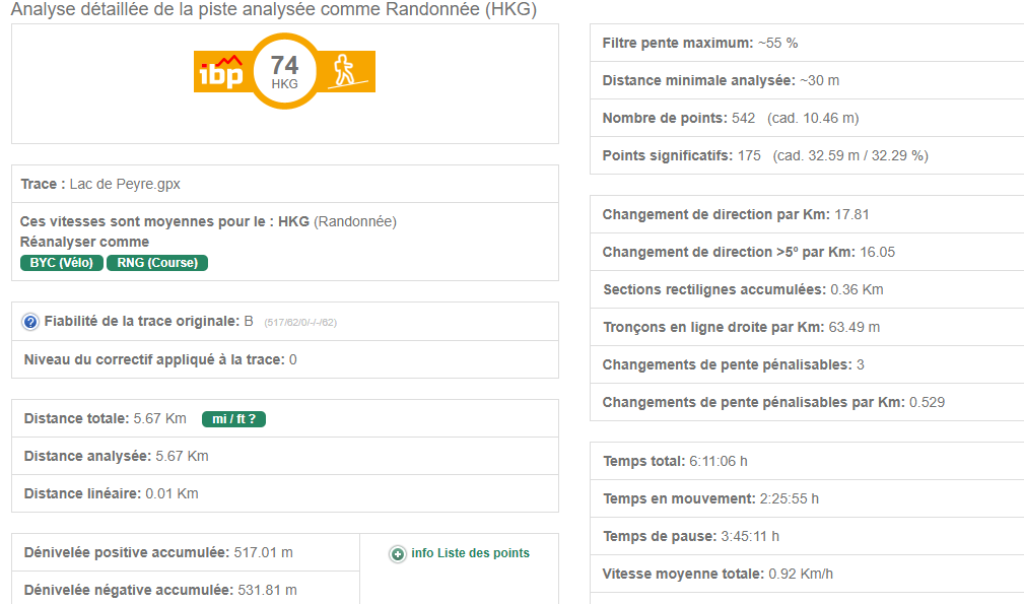Click the Analyse détaillée page heading
1024x604 pixels.
273,10
